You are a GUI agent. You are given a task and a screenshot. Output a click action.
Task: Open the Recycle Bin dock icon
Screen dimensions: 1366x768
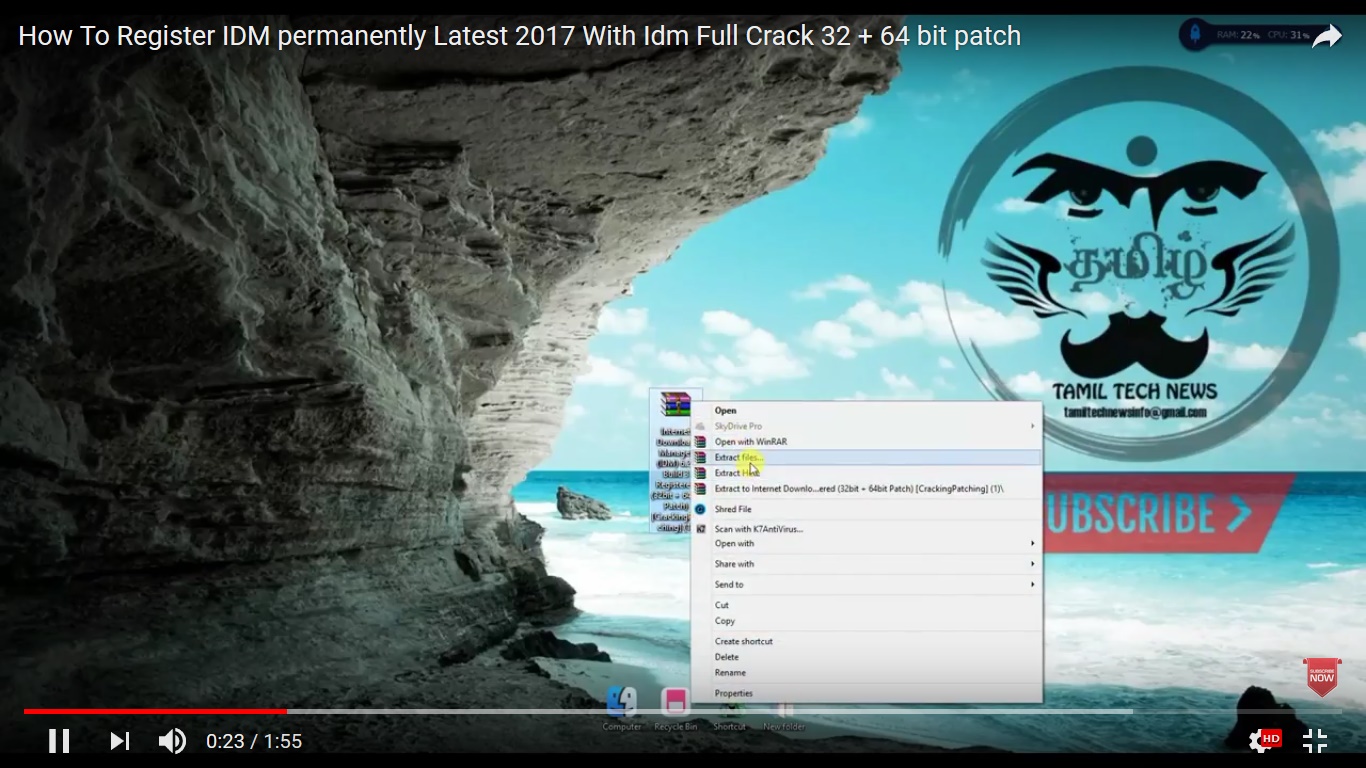coord(676,703)
